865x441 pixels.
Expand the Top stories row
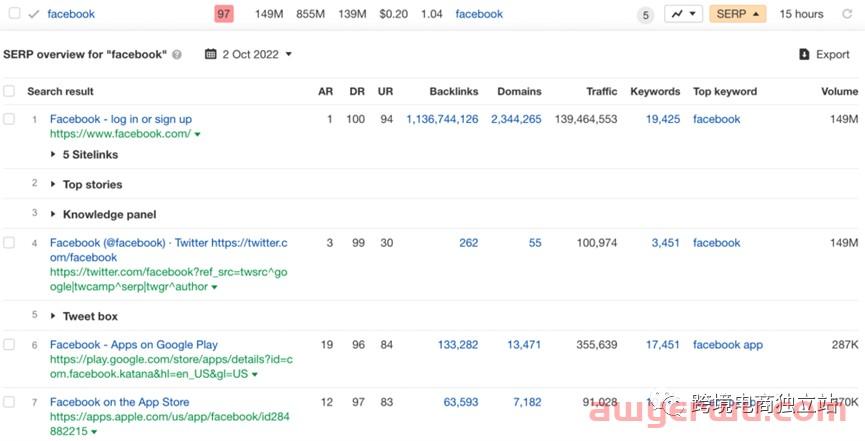coord(87,184)
